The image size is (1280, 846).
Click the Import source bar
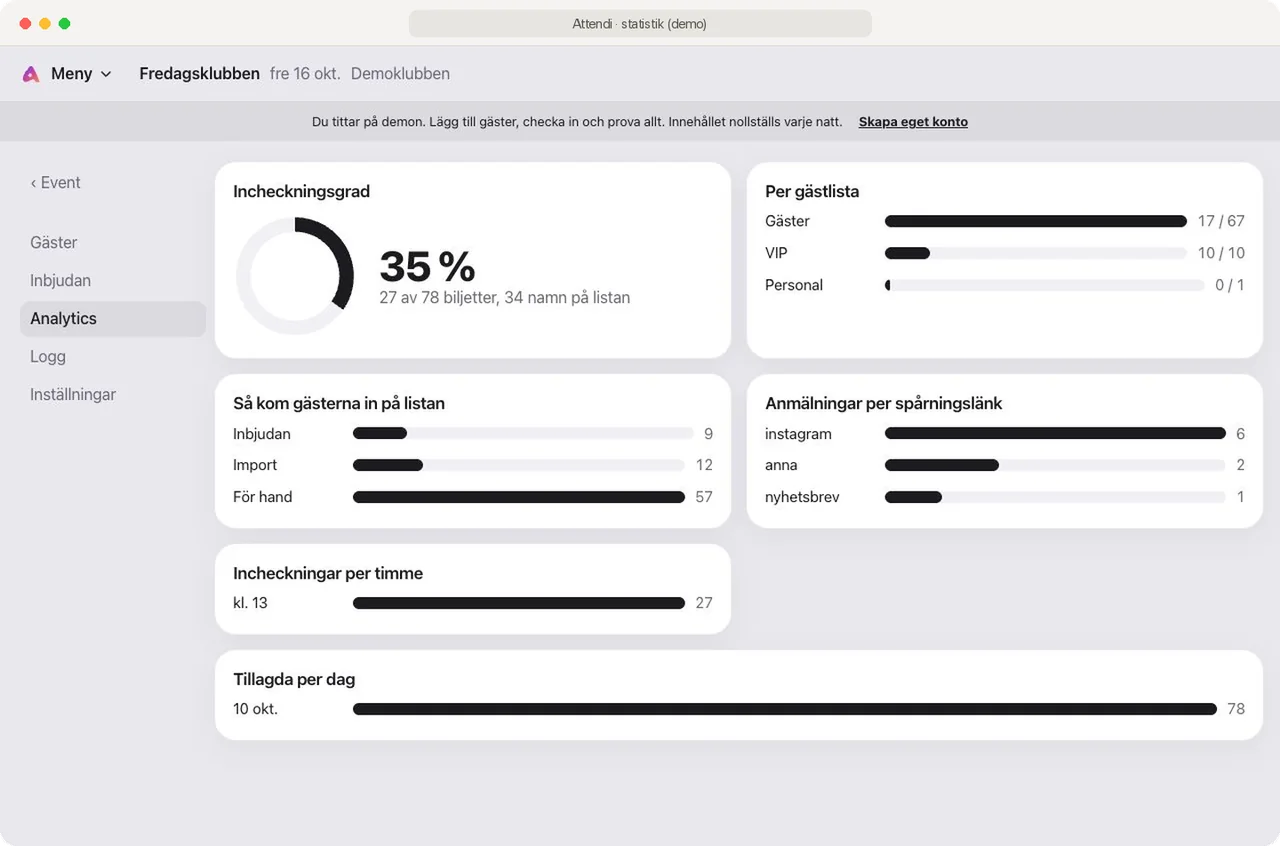point(519,465)
